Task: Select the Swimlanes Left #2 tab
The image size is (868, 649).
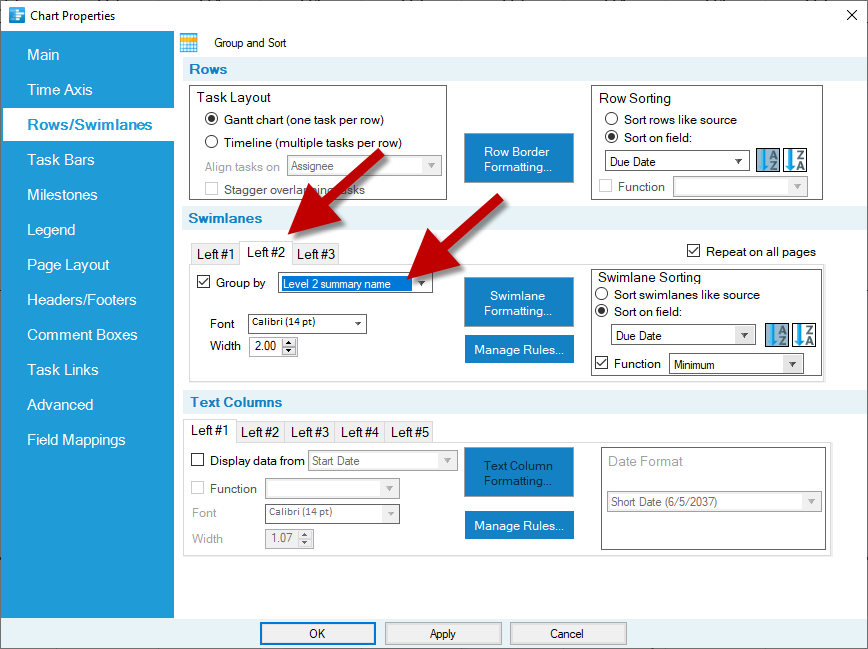Action: tap(266, 253)
